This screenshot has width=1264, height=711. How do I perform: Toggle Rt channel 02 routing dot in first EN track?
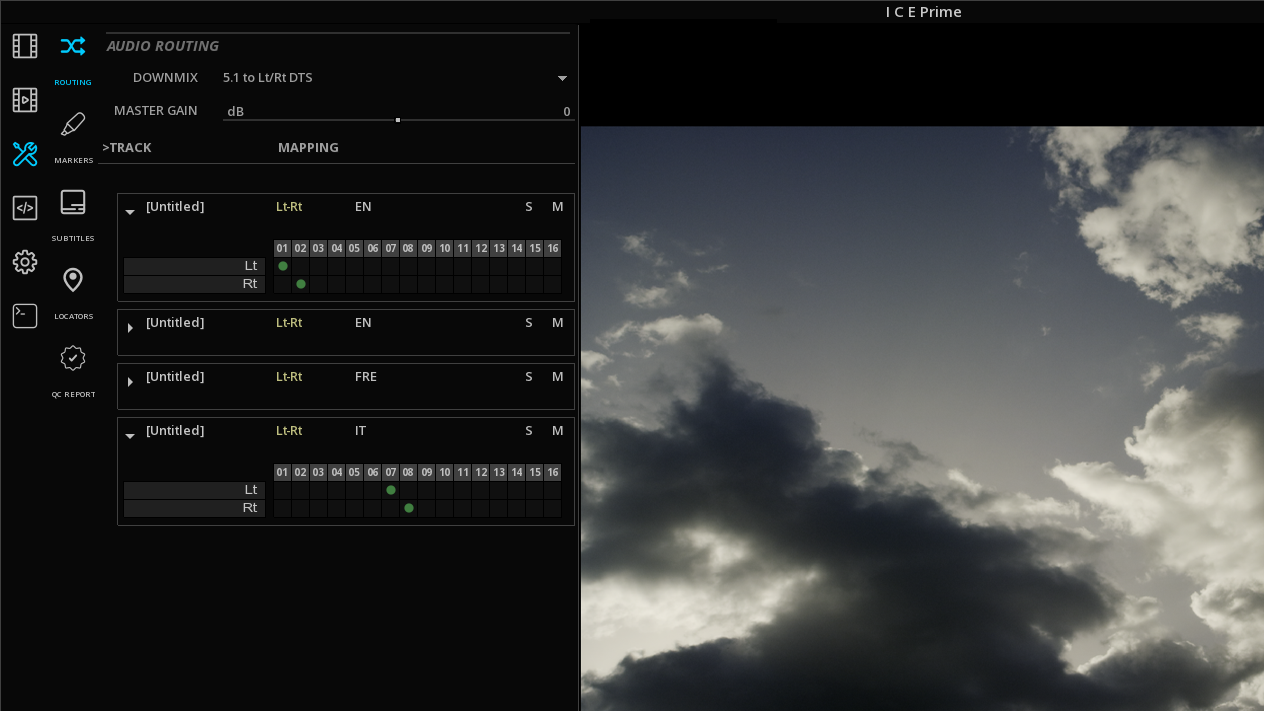click(x=301, y=284)
